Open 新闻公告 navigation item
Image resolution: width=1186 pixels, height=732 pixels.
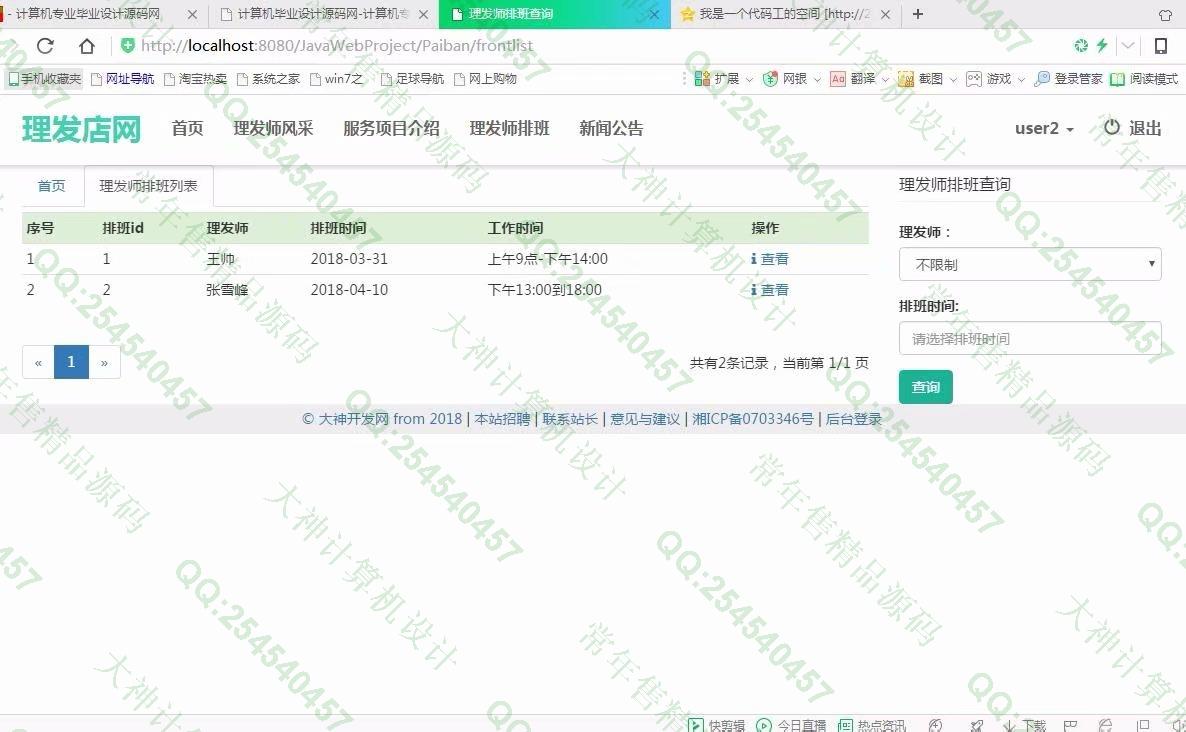(x=611, y=128)
